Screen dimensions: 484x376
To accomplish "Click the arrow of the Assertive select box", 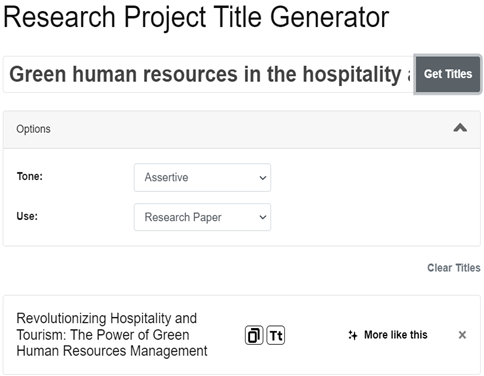I will click(263, 178).
